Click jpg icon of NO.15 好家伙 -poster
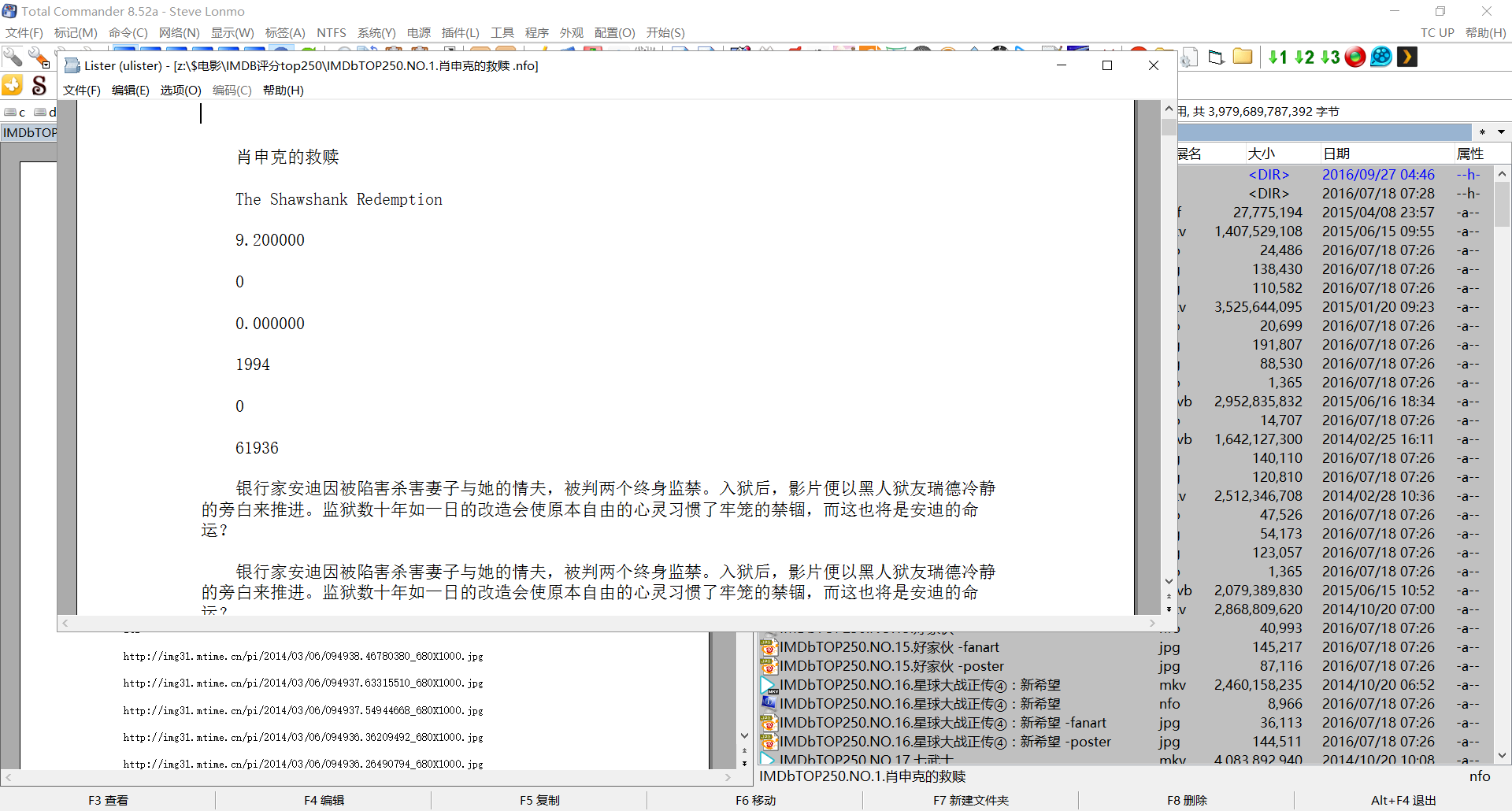The image size is (1512, 811). point(769,666)
